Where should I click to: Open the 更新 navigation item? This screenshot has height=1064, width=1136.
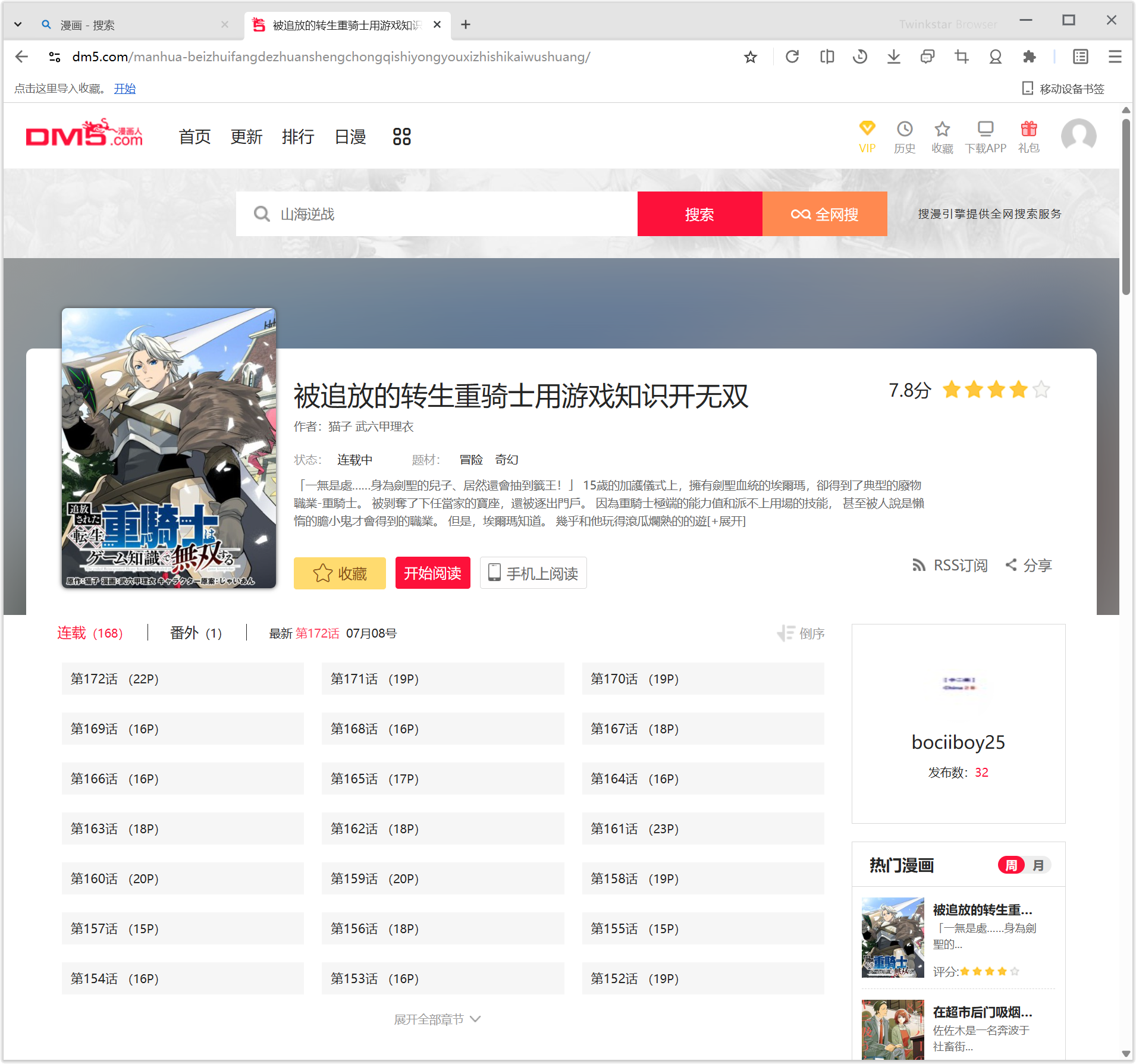tap(246, 137)
